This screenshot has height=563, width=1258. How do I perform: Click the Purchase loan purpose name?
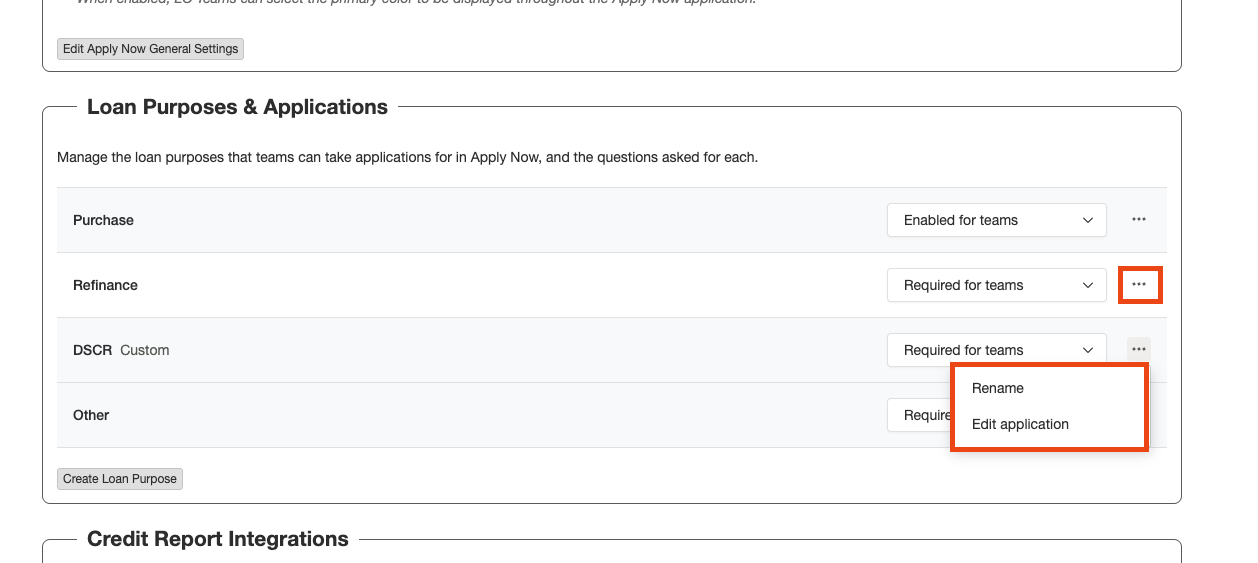click(103, 220)
